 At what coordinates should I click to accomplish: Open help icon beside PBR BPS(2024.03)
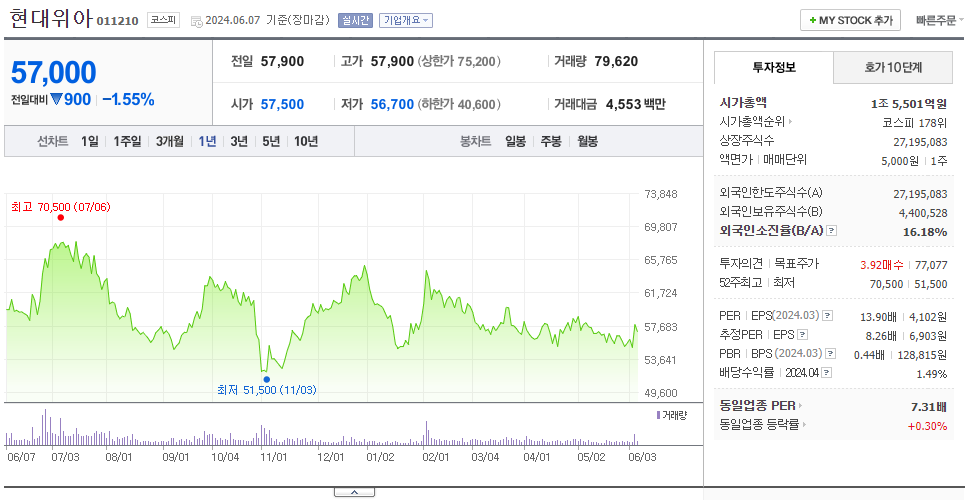831,354
